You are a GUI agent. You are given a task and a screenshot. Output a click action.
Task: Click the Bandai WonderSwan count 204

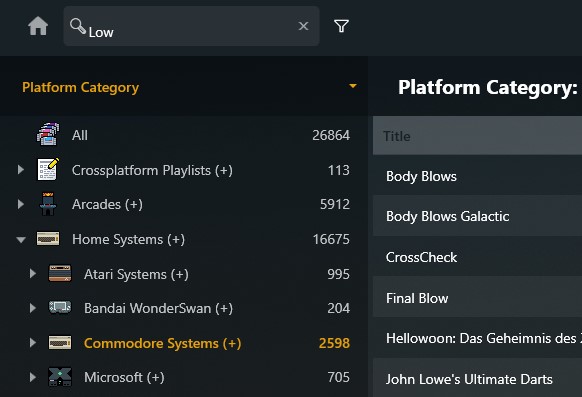tap(338, 308)
